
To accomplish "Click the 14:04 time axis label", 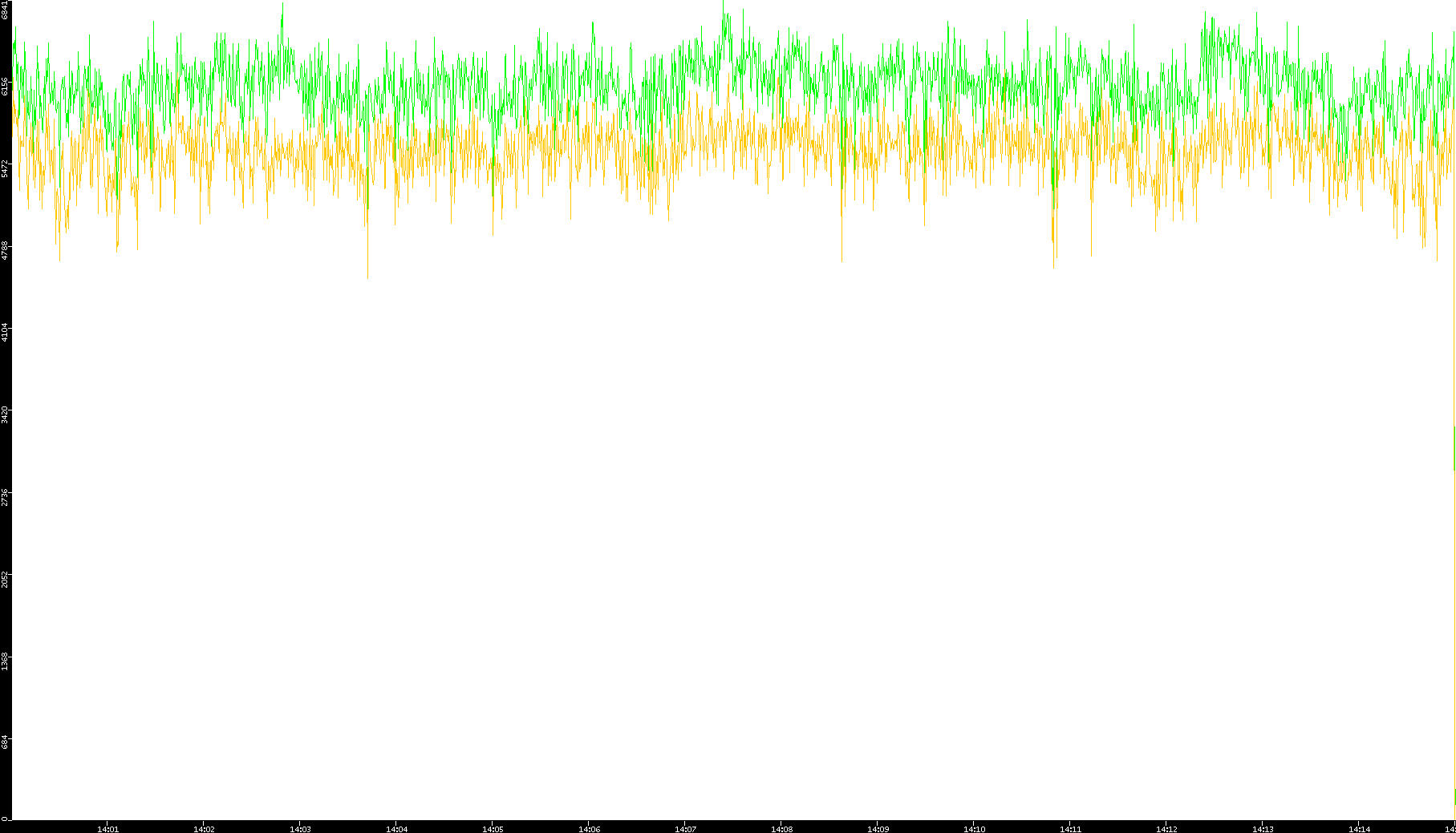I will pos(396,829).
